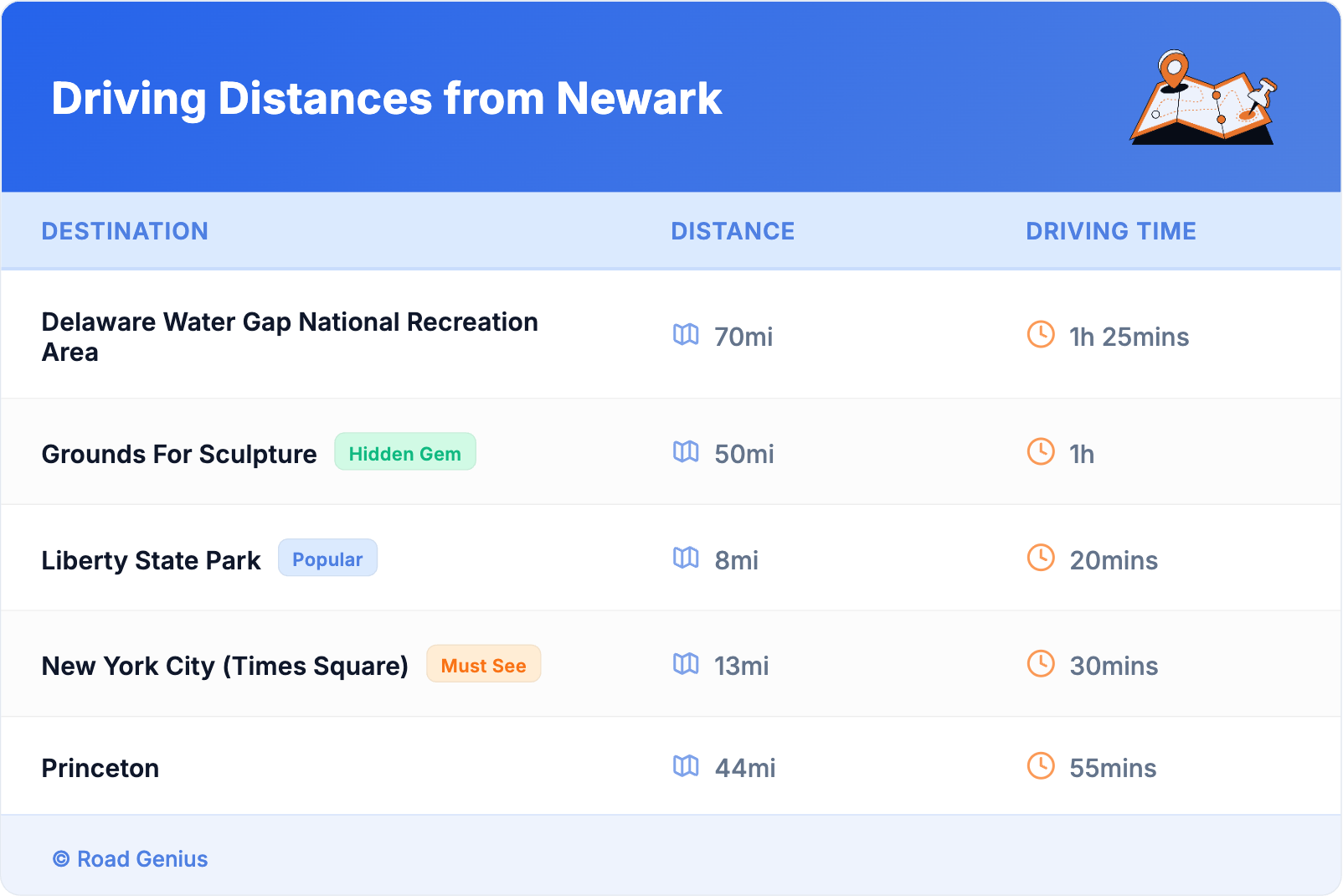1343x896 pixels.
Task: Click the Driving Distances from Newark title
Action: coord(387,99)
